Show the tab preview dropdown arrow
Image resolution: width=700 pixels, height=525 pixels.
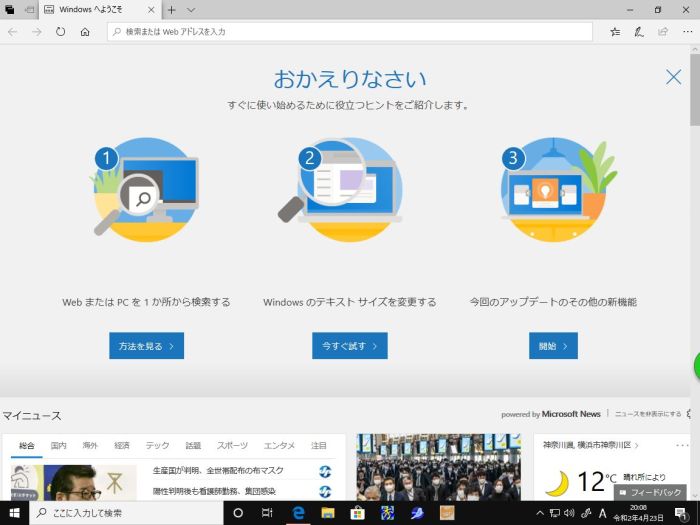[x=191, y=9]
